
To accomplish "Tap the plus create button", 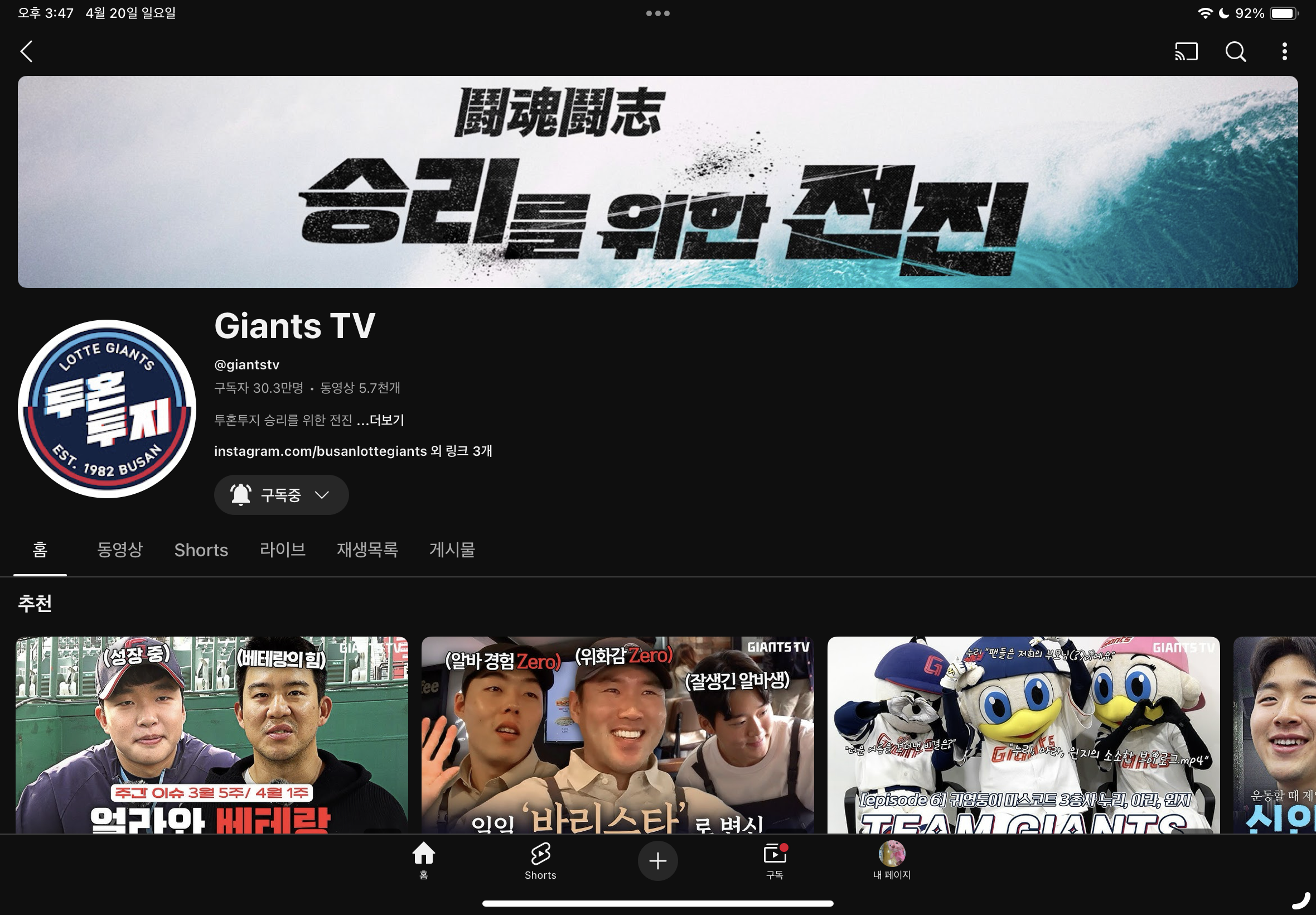I will pyautogui.click(x=657, y=860).
